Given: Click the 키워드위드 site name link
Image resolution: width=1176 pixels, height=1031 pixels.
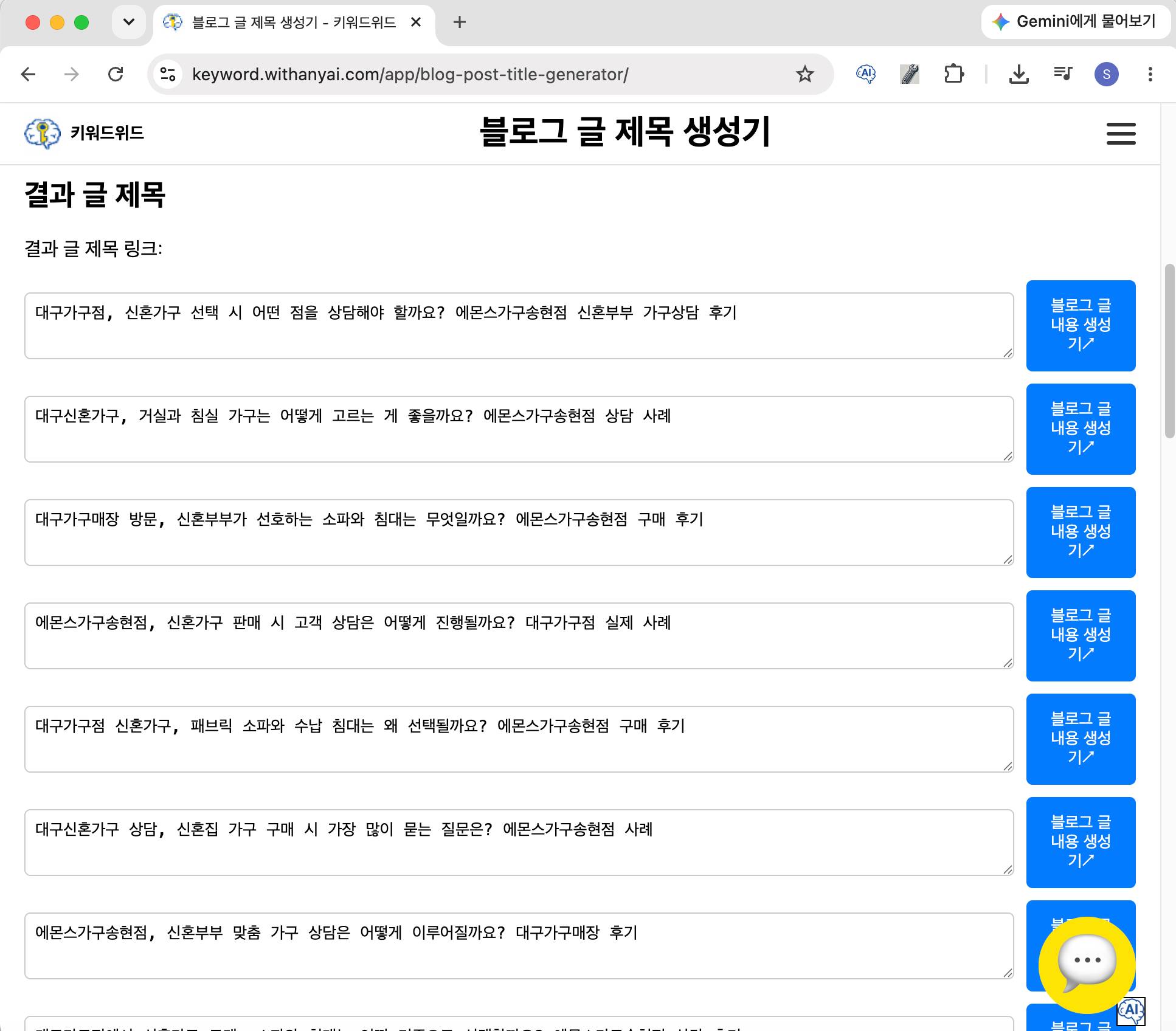Looking at the screenshot, I should [107, 133].
